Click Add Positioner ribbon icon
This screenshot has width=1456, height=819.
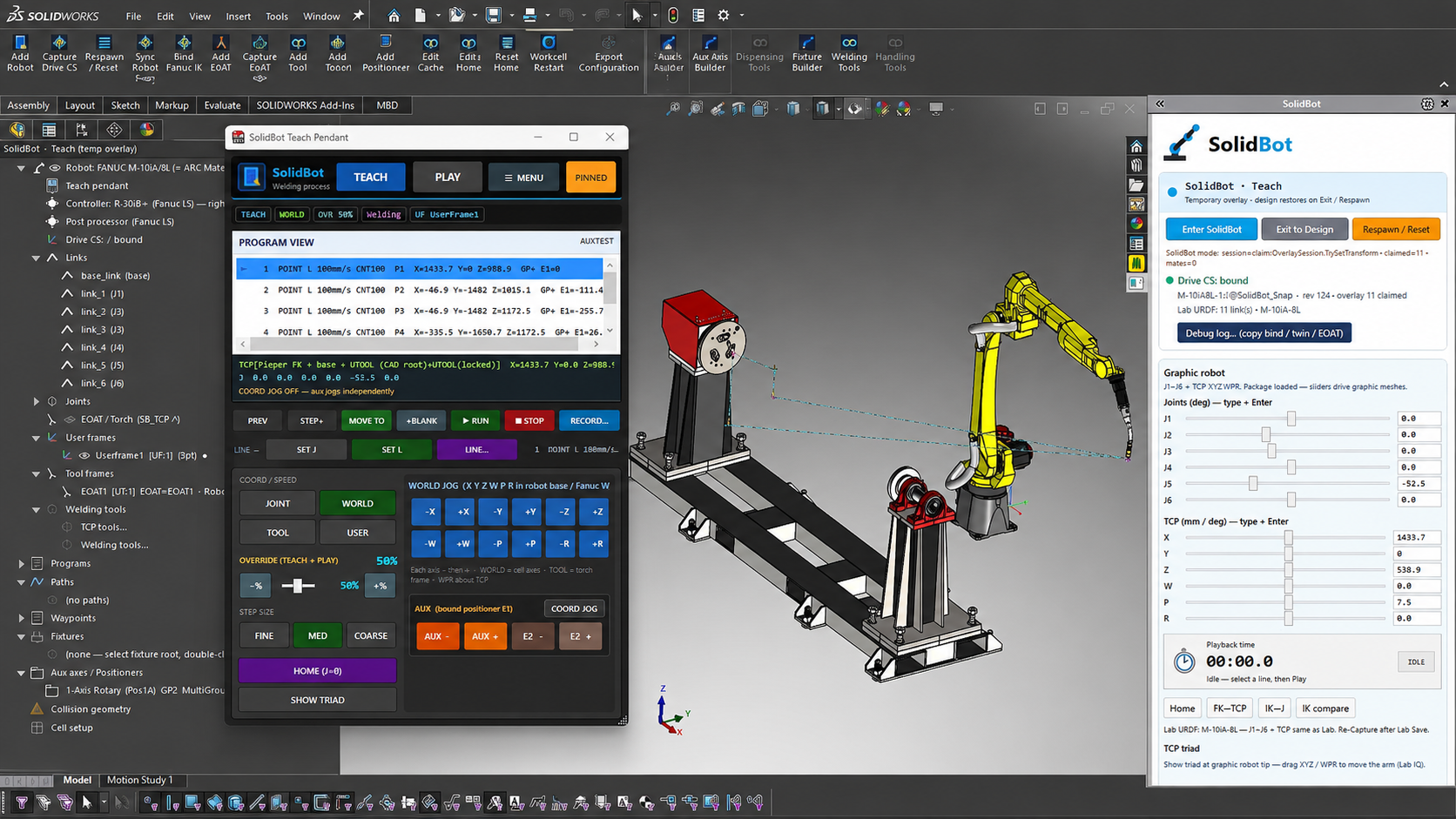pyautogui.click(x=386, y=54)
